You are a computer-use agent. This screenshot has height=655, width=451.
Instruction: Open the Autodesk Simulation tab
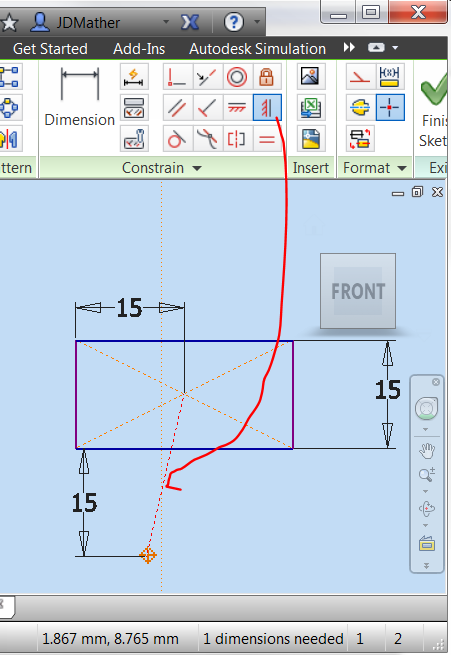[257, 49]
